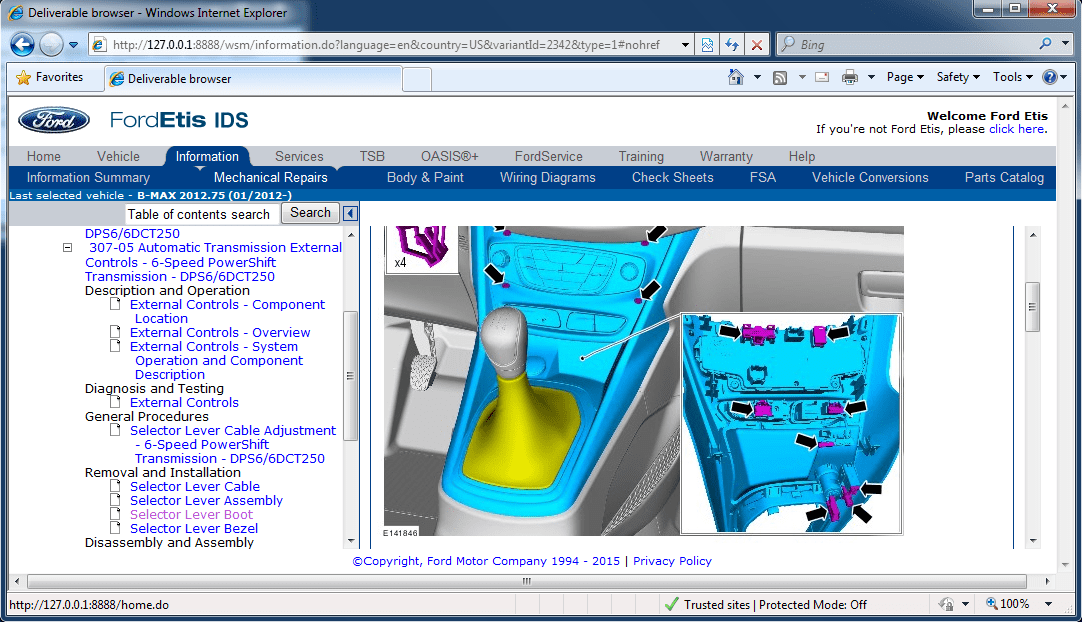Open External Controls - Component Location
The height and width of the screenshot is (622, 1082).
(227, 311)
